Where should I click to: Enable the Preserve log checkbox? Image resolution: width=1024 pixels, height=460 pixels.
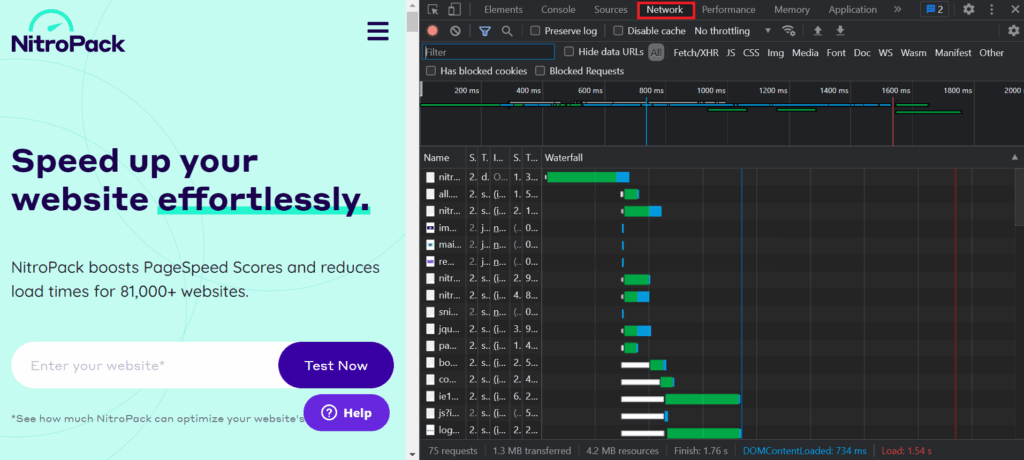(x=535, y=31)
